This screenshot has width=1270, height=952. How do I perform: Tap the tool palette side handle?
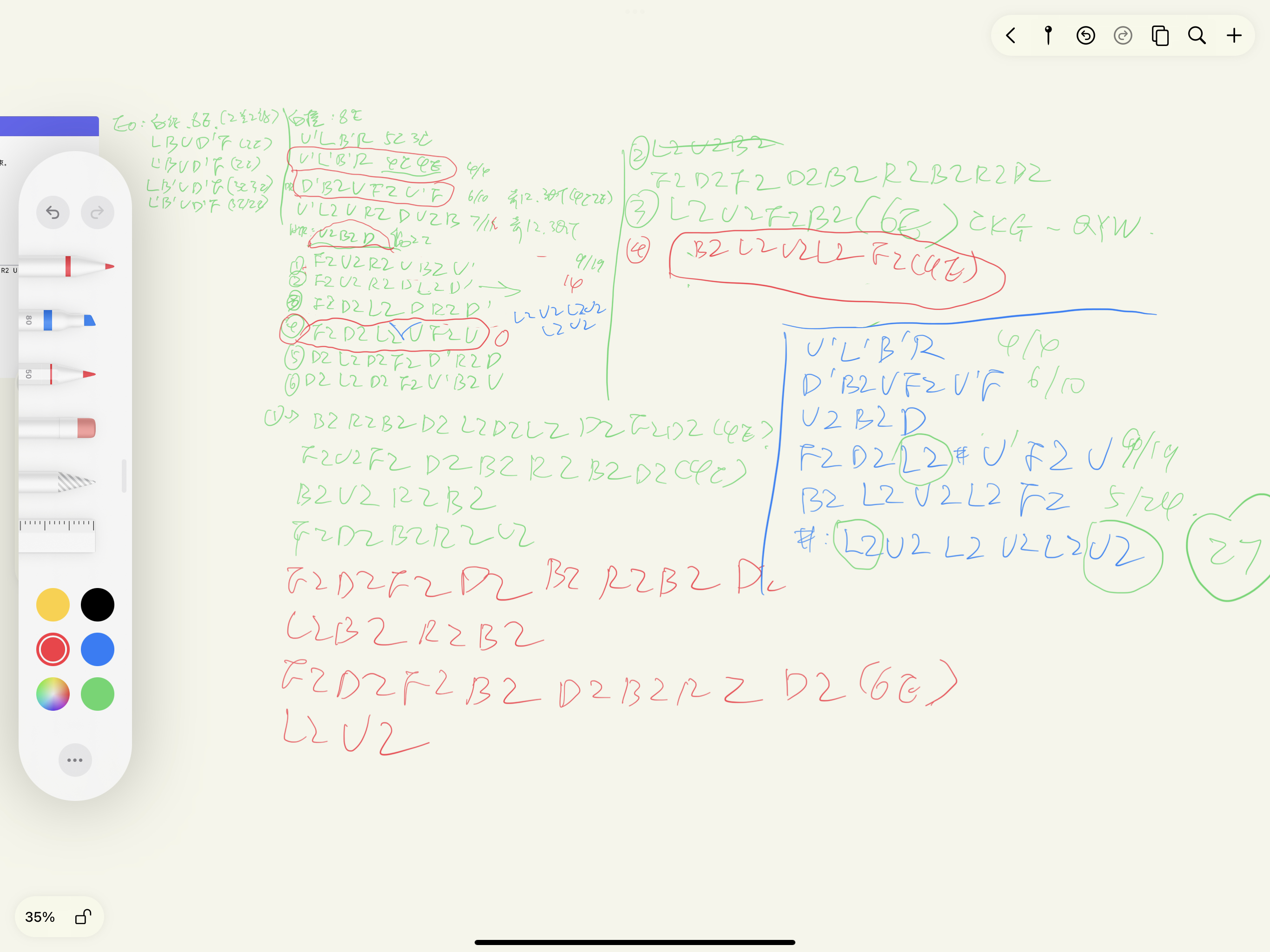(124, 476)
